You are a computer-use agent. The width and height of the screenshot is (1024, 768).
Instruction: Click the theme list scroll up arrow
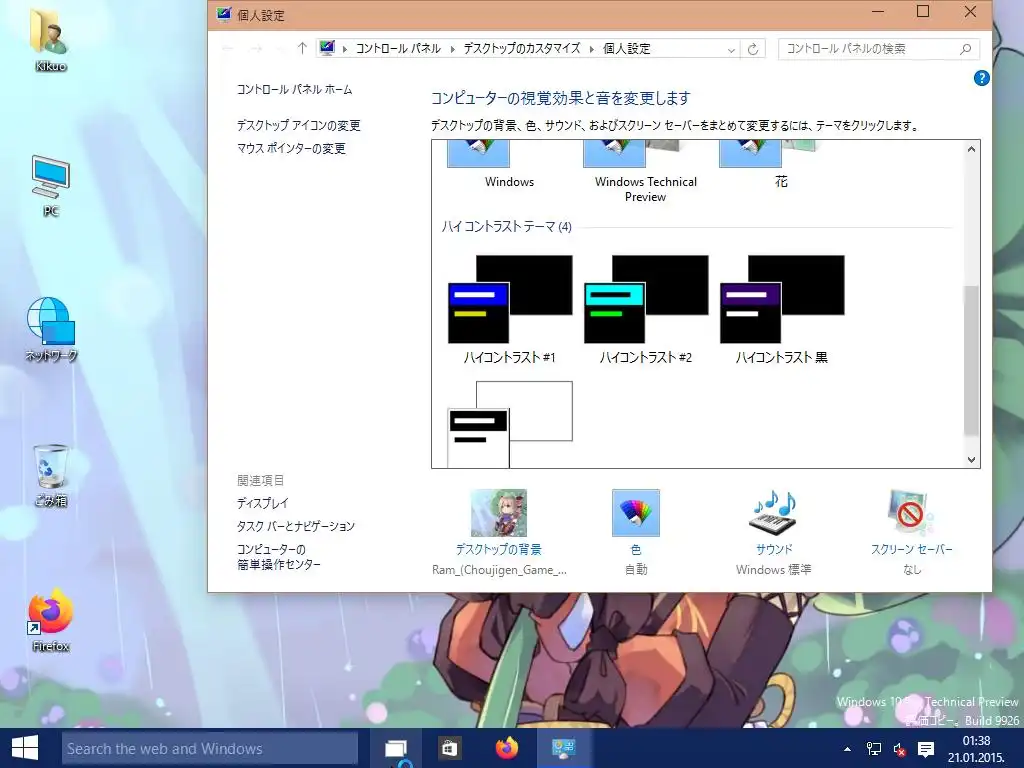971,149
